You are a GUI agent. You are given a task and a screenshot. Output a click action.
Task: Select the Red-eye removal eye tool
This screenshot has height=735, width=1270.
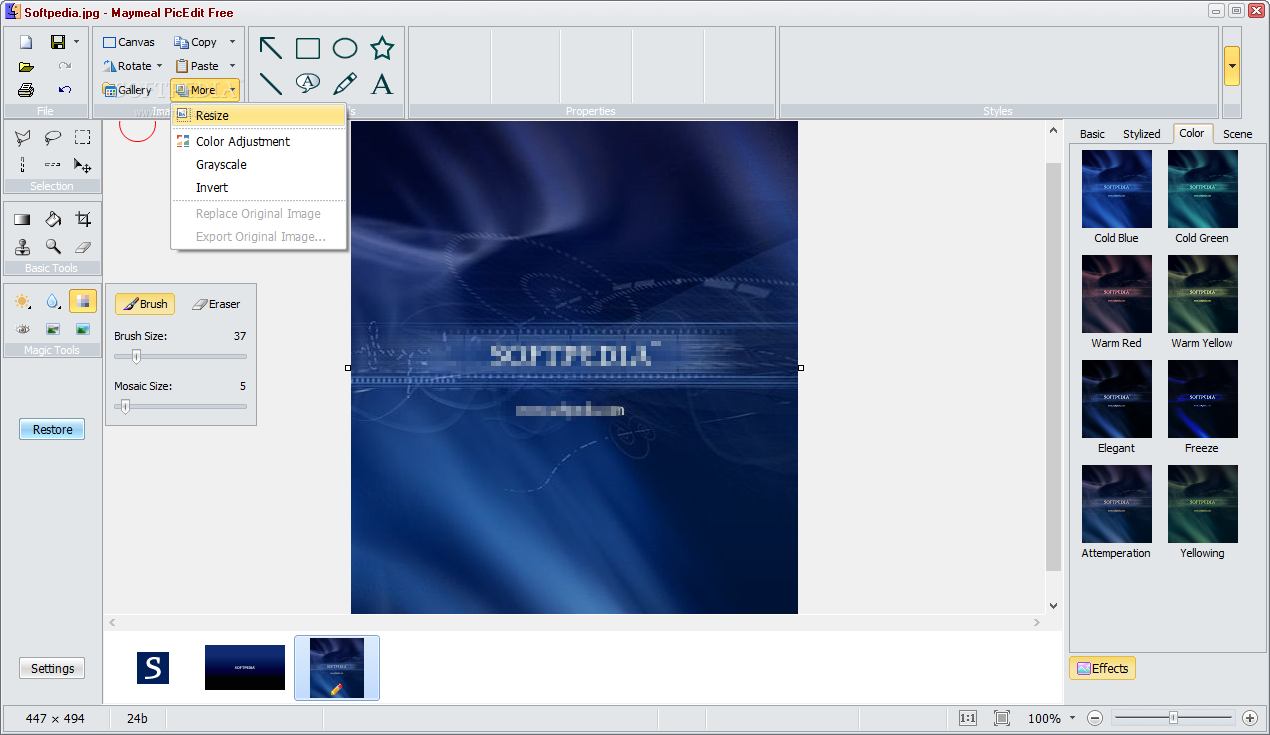(x=23, y=329)
